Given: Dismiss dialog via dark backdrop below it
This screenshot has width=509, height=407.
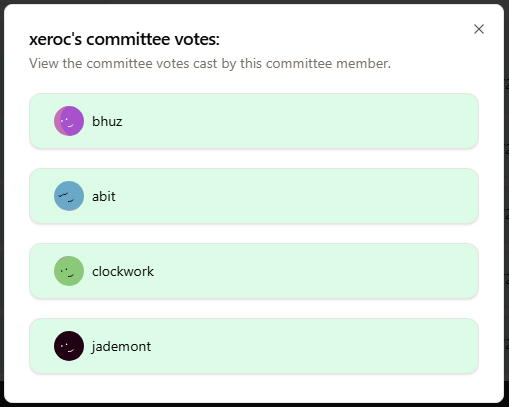Looking at the screenshot, I should point(254,405).
